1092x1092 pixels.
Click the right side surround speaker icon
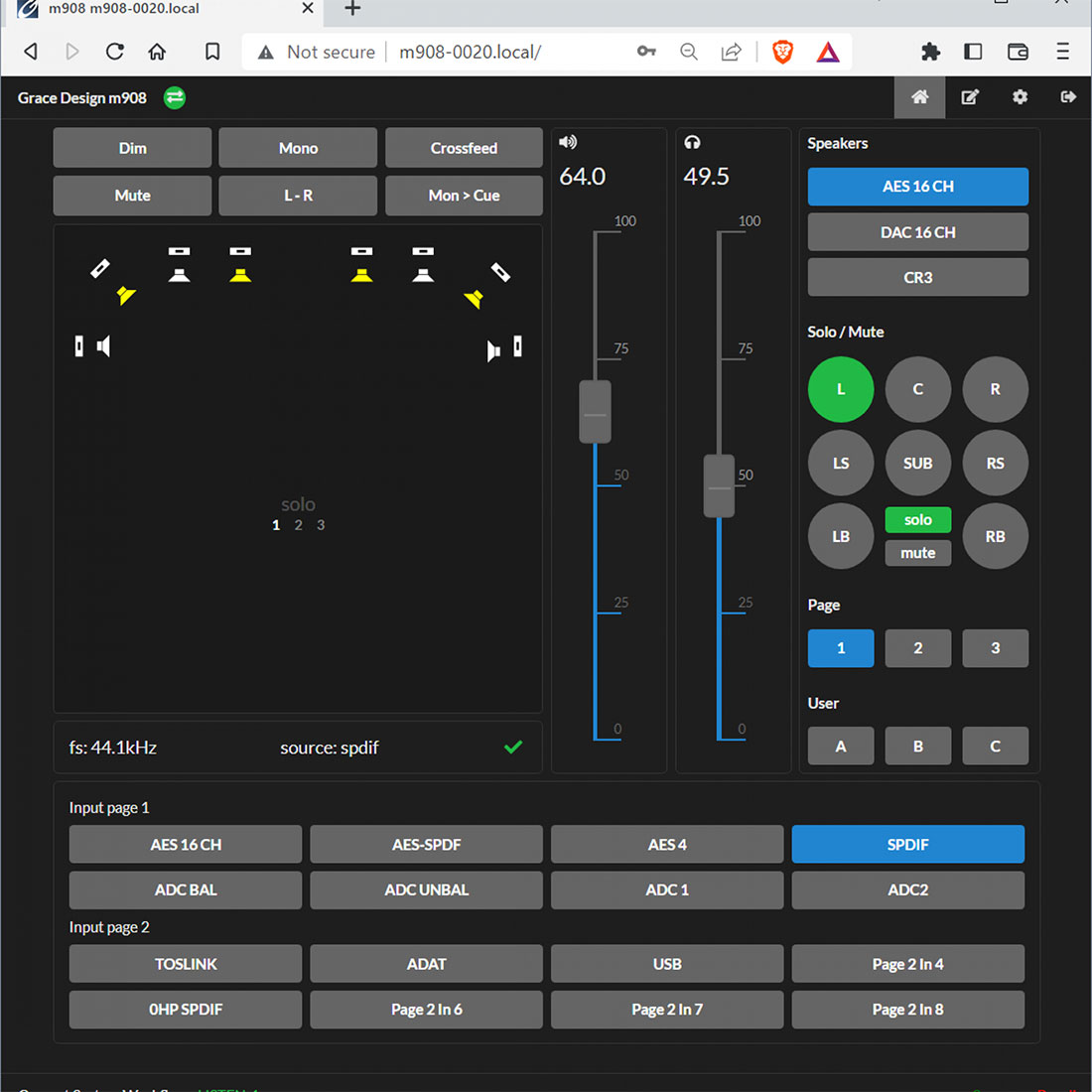(493, 350)
